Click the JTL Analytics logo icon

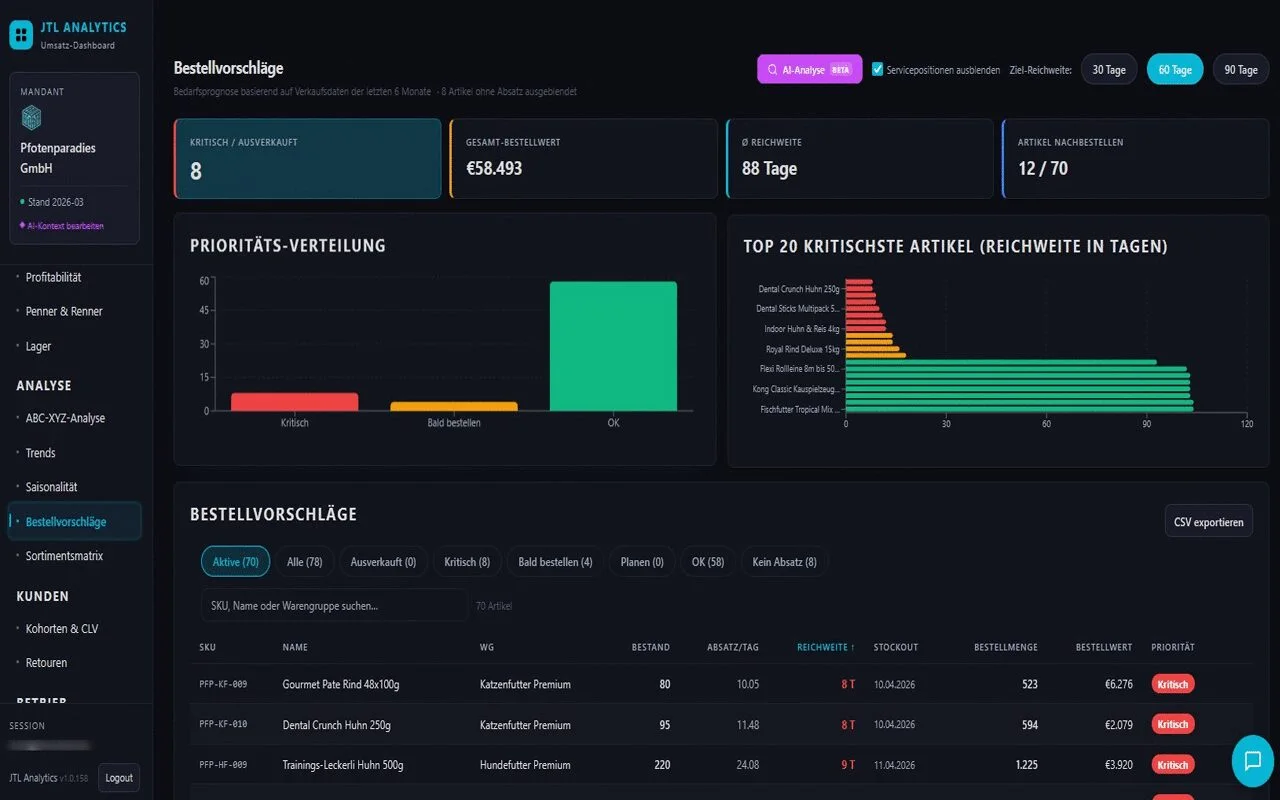click(x=21, y=35)
